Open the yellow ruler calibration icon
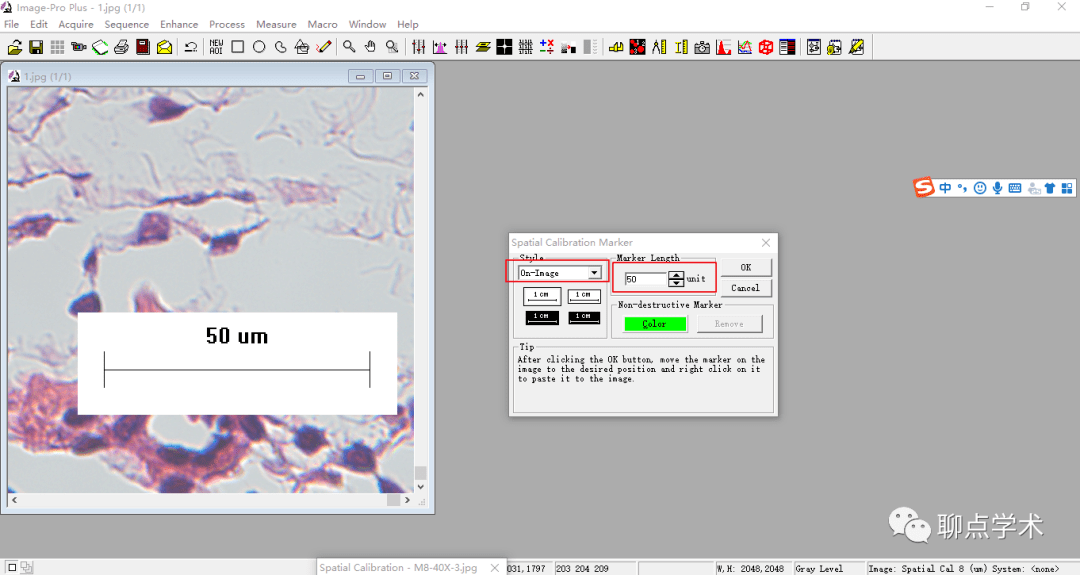 pos(681,47)
